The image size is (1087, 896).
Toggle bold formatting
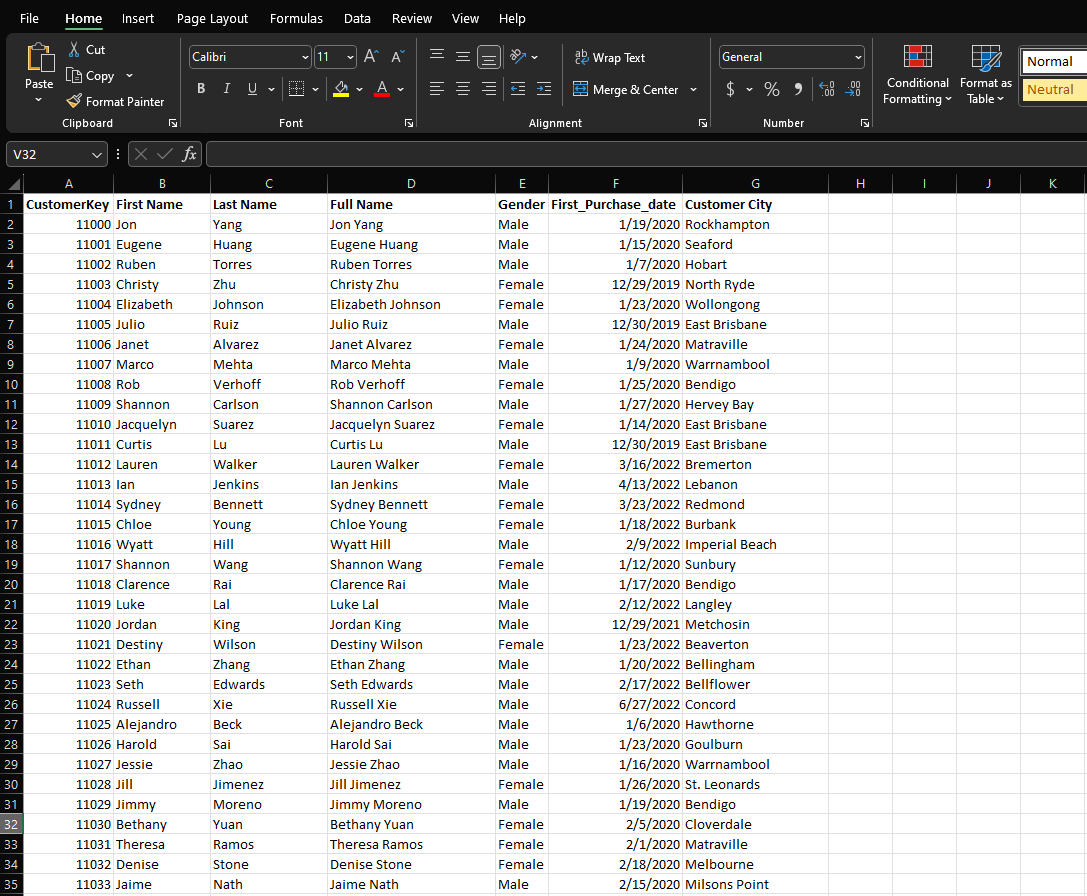[x=200, y=88]
